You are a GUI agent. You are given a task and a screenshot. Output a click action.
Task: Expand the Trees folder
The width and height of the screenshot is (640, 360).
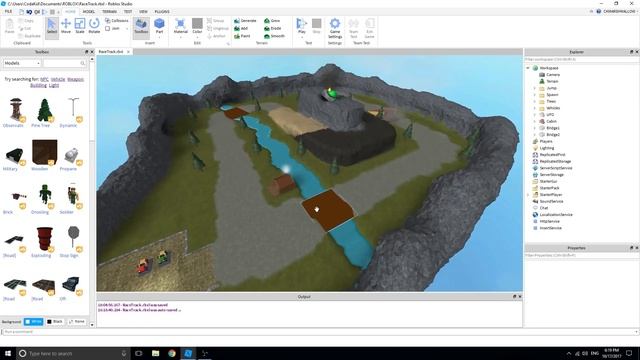click(535, 101)
